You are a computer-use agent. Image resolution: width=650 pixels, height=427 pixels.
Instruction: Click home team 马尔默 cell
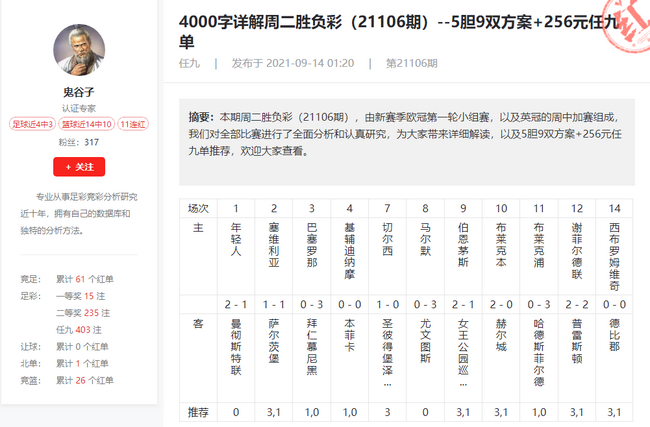[425, 257]
